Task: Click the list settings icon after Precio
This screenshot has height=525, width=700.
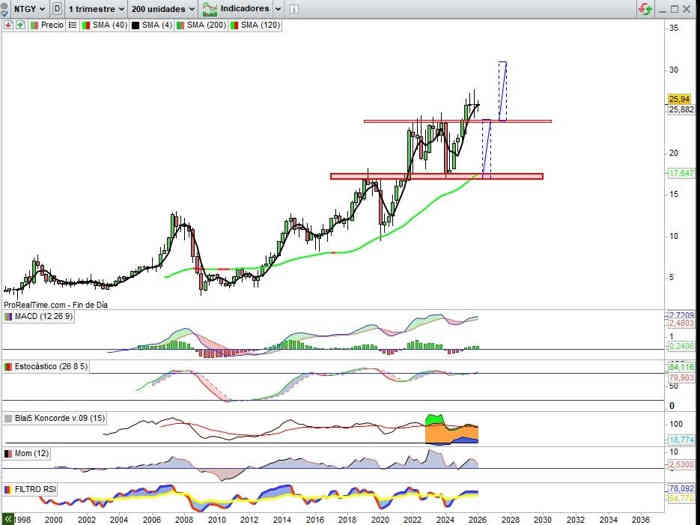Action: tap(72, 24)
